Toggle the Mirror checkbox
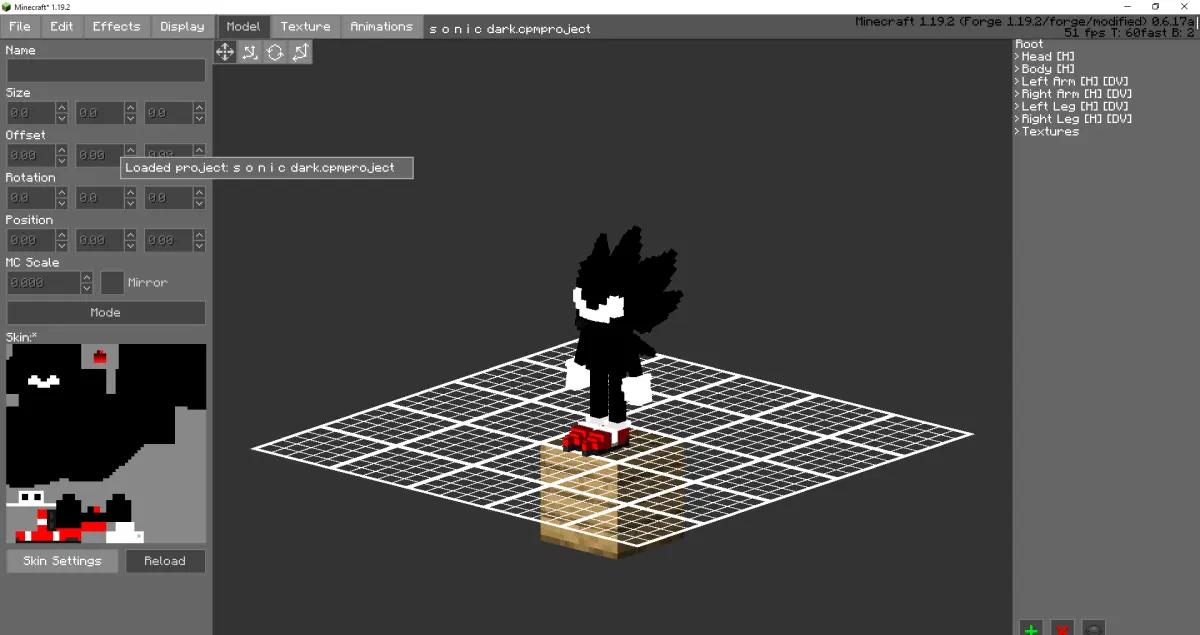This screenshot has width=1200, height=635. [112, 283]
